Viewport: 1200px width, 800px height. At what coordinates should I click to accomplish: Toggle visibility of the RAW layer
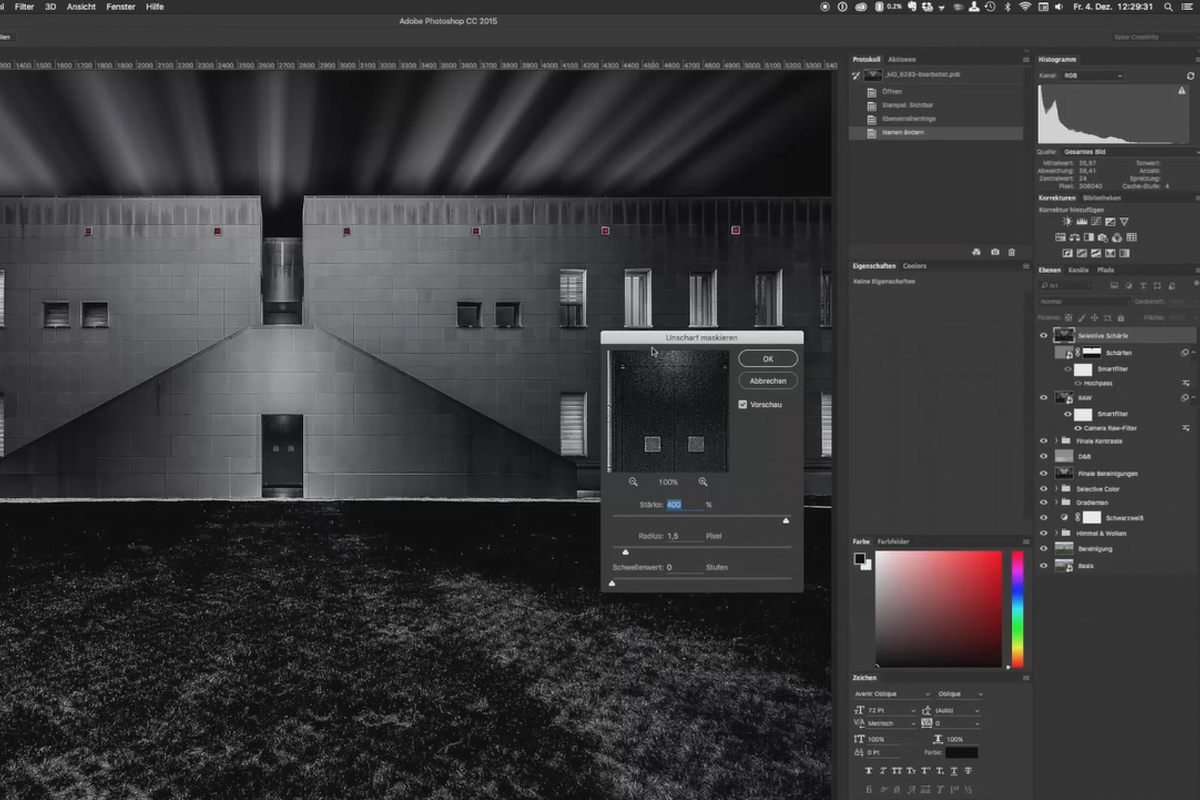pyautogui.click(x=1043, y=397)
